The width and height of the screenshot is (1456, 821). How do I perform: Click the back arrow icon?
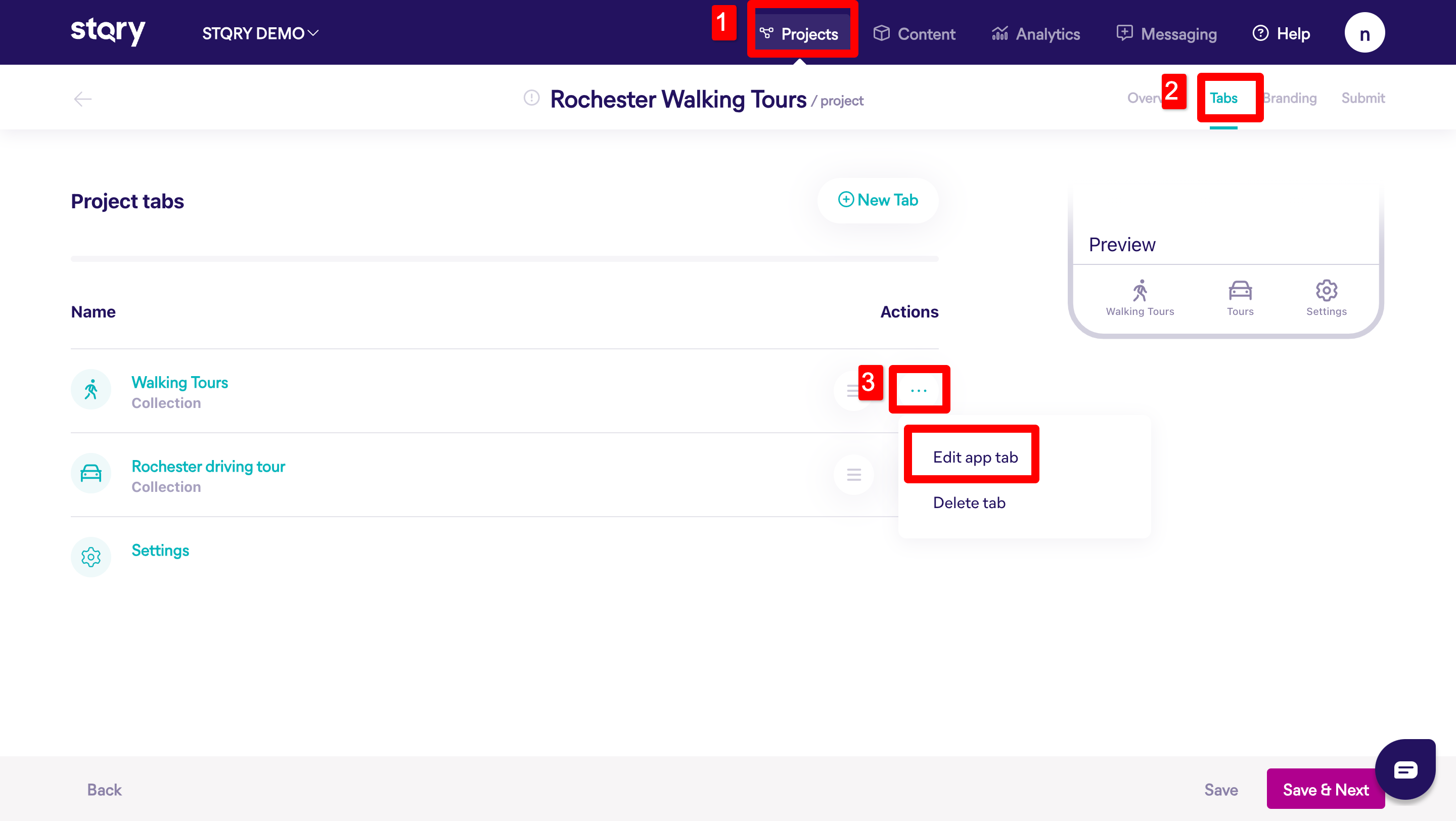click(x=82, y=99)
